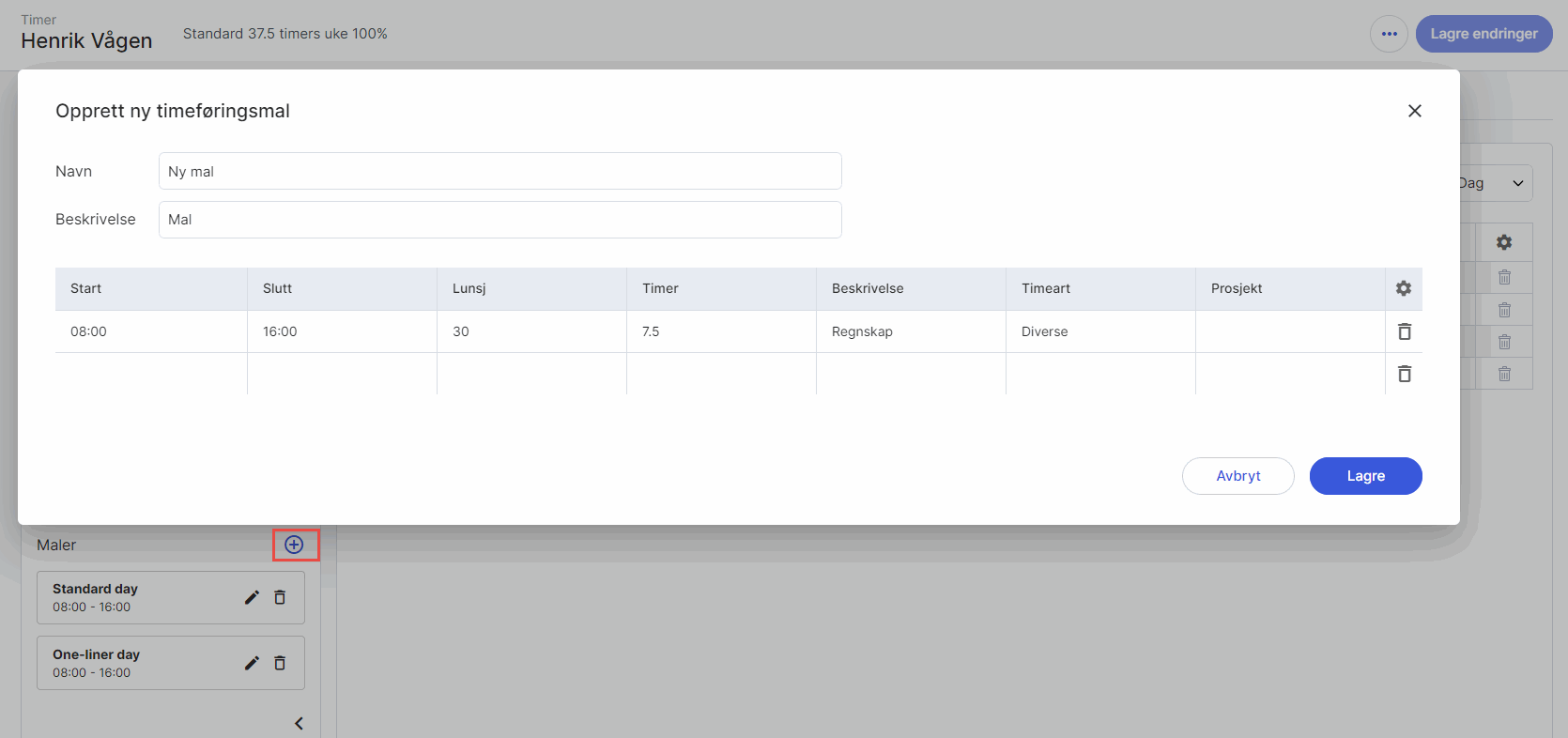
Task: Select the empty Prosjekt cell in first row
Action: [x=1290, y=331]
